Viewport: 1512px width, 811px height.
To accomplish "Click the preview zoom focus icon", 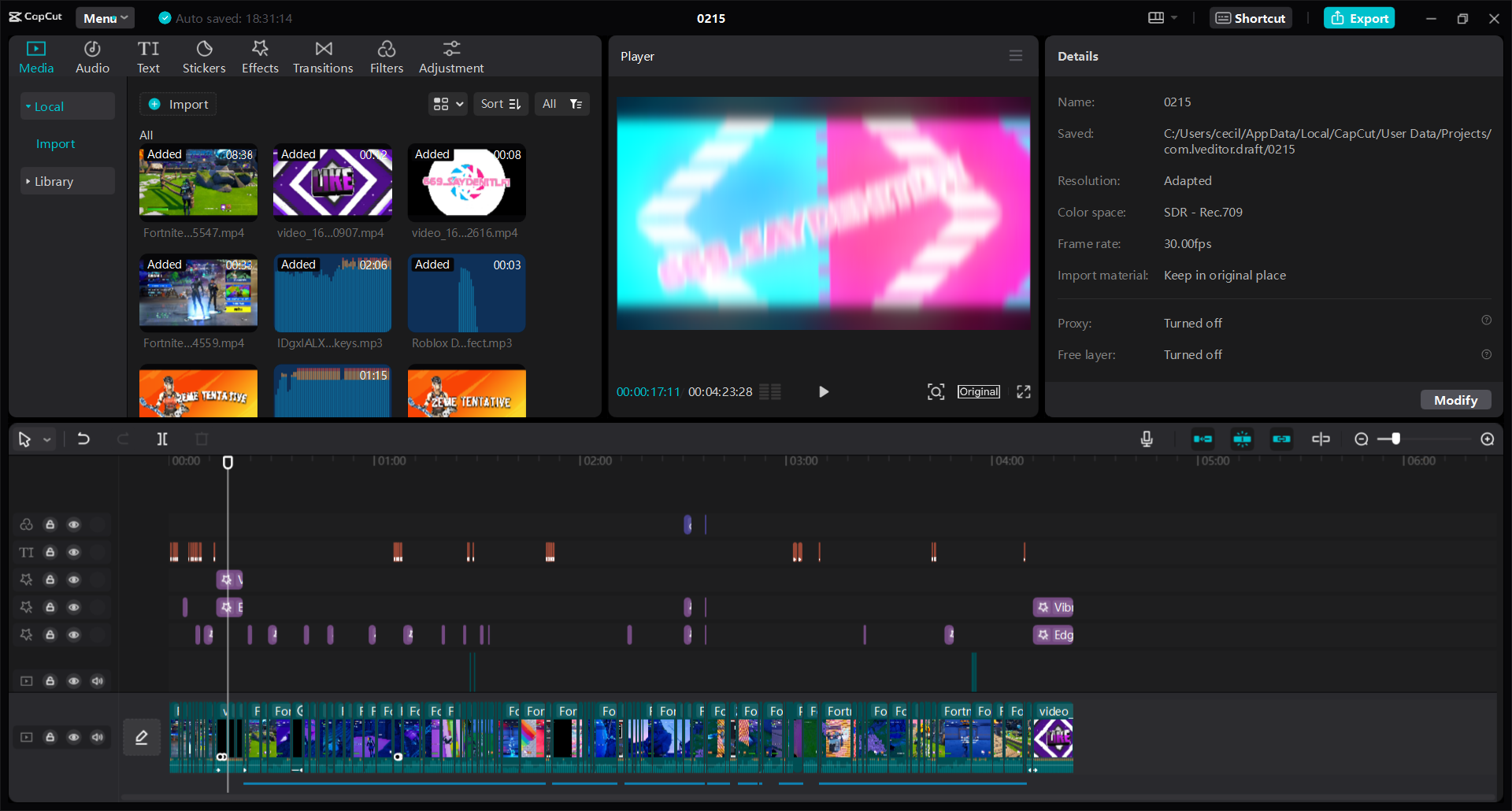I will pyautogui.click(x=936, y=392).
